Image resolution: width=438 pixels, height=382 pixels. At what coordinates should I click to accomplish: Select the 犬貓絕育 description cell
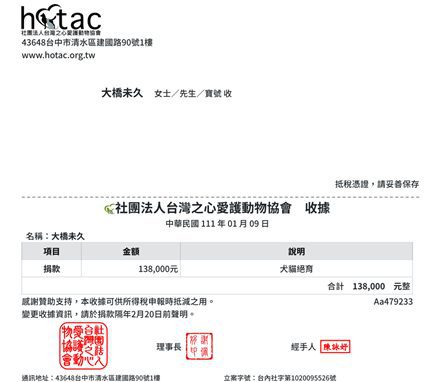click(x=296, y=269)
